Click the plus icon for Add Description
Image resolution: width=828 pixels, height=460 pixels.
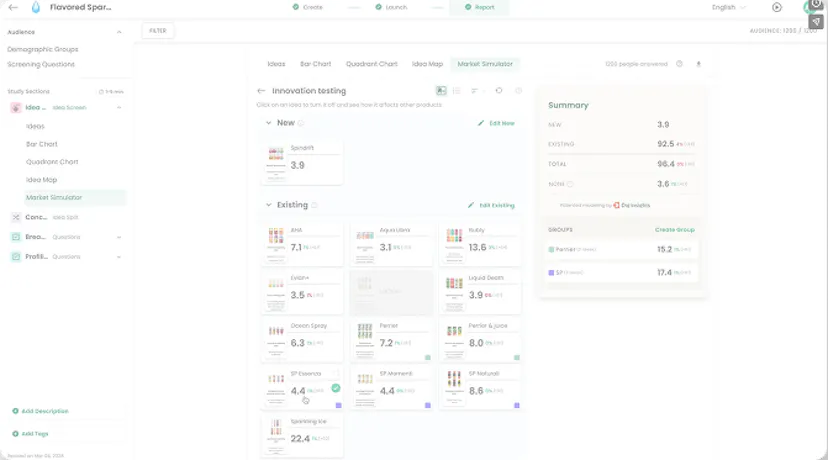click(x=15, y=411)
